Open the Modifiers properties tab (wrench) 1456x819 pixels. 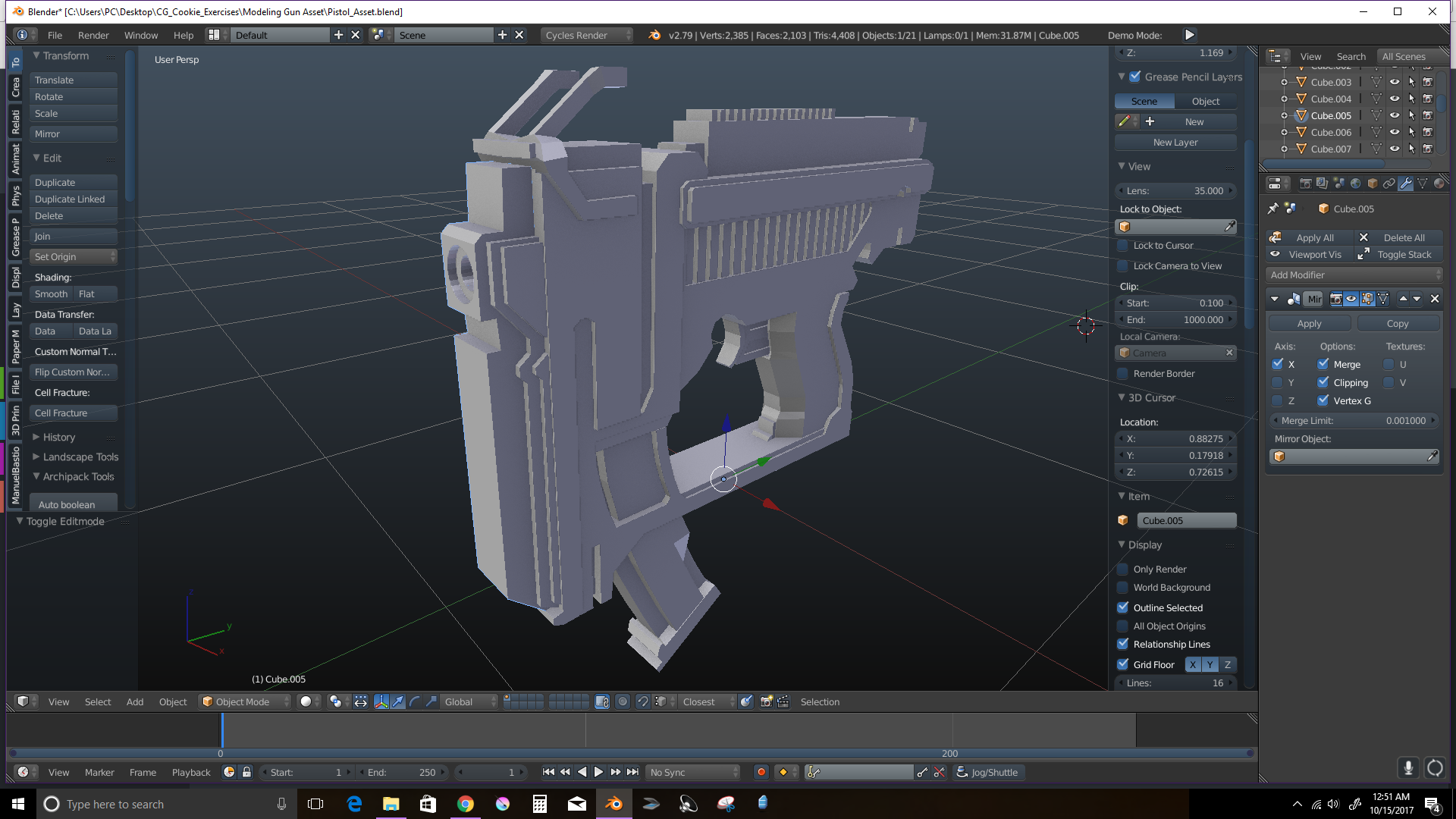pyautogui.click(x=1405, y=184)
